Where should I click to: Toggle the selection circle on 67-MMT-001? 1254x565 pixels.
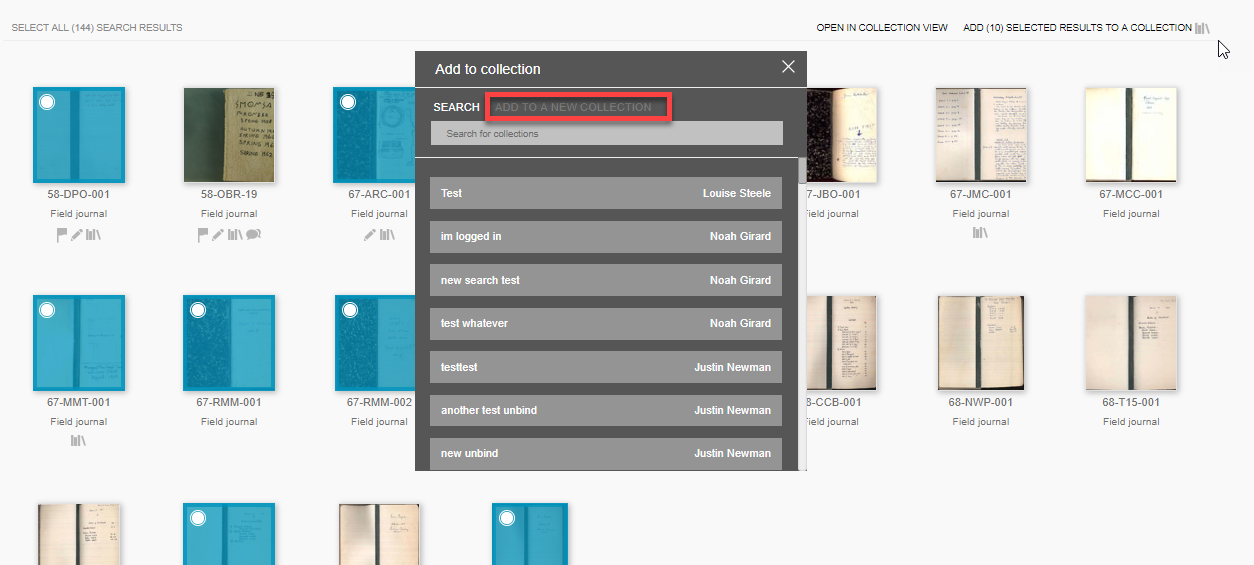pyautogui.click(x=47, y=310)
